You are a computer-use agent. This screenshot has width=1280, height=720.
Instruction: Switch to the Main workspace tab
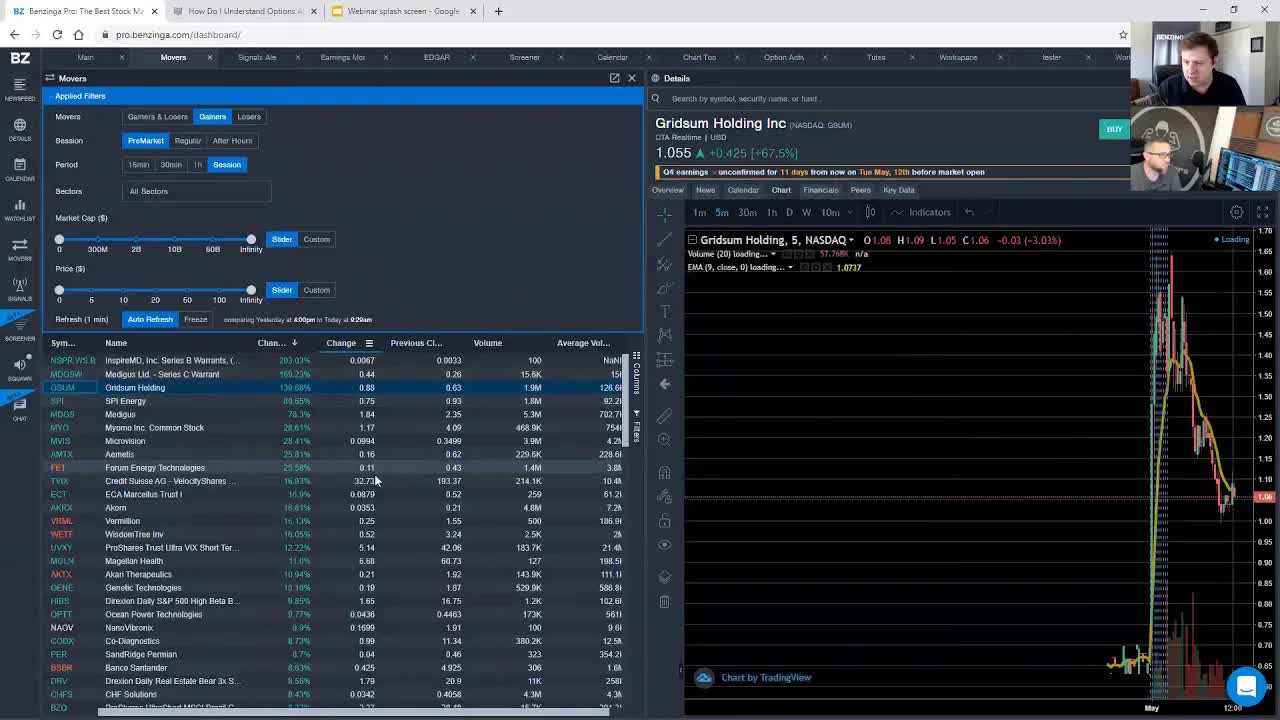click(x=86, y=57)
